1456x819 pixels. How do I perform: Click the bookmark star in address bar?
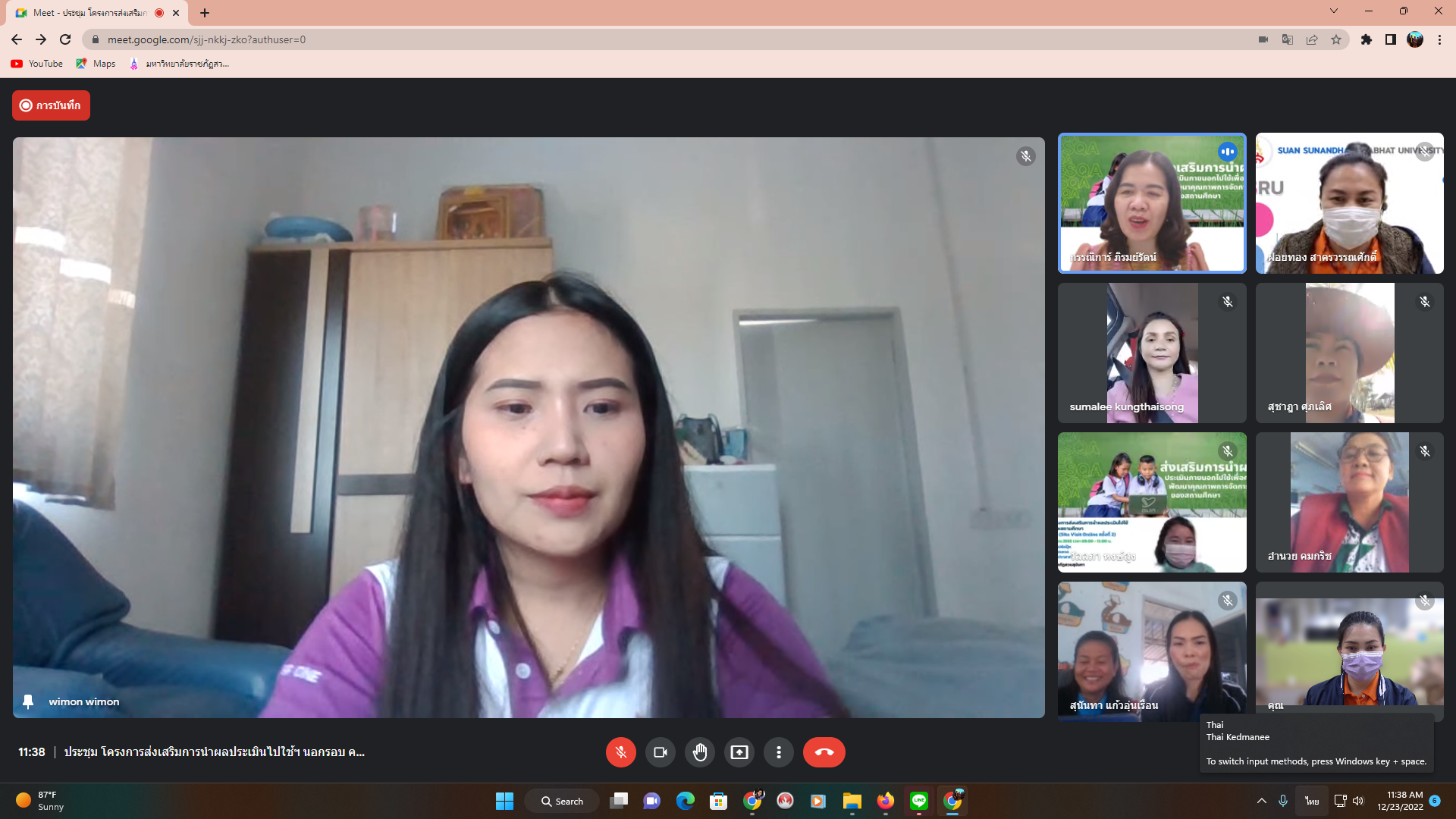[x=1335, y=39]
